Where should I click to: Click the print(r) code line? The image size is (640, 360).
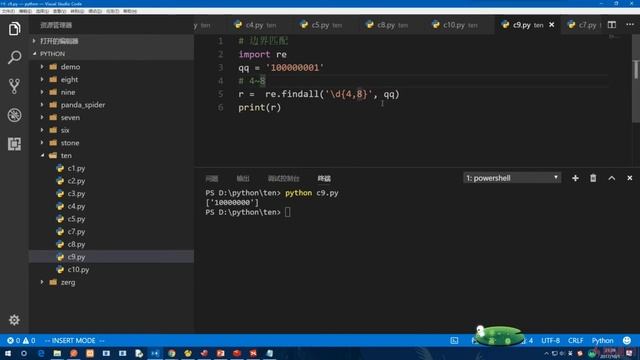[x=260, y=107]
